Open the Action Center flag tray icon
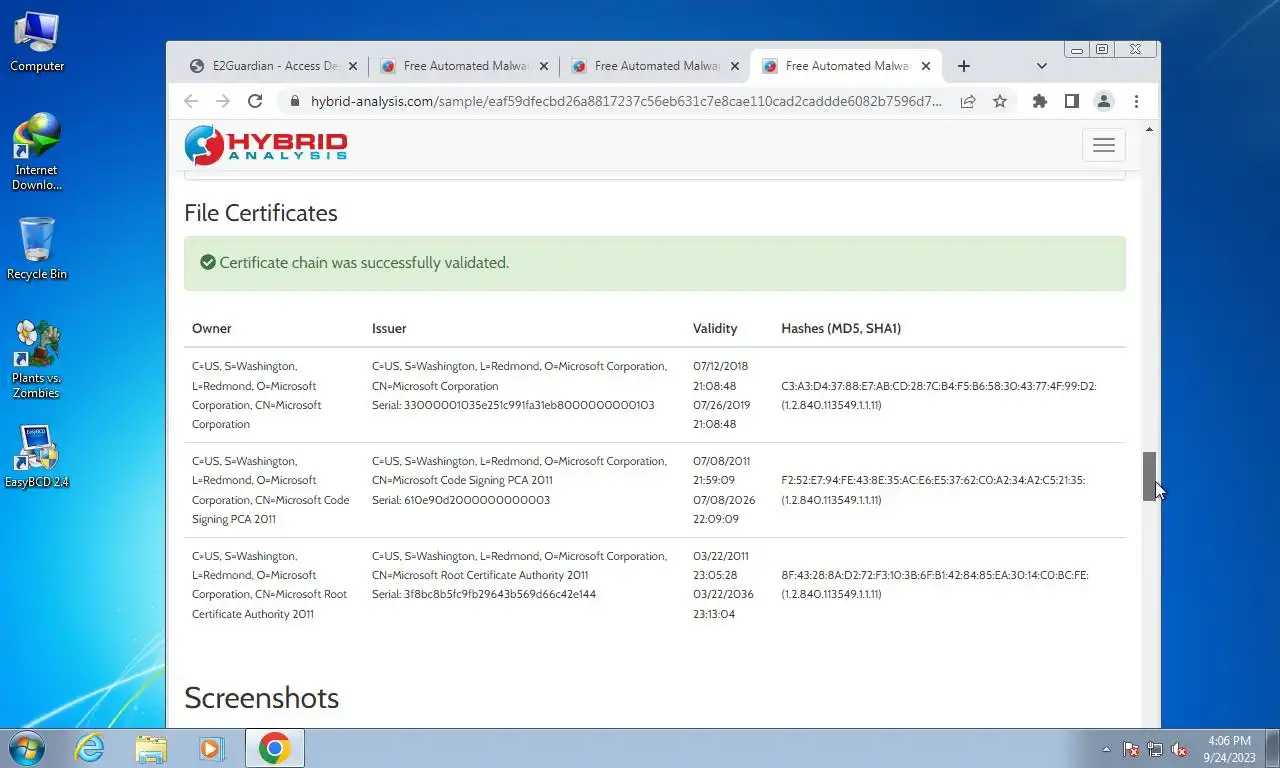 (x=1131, y=749)
